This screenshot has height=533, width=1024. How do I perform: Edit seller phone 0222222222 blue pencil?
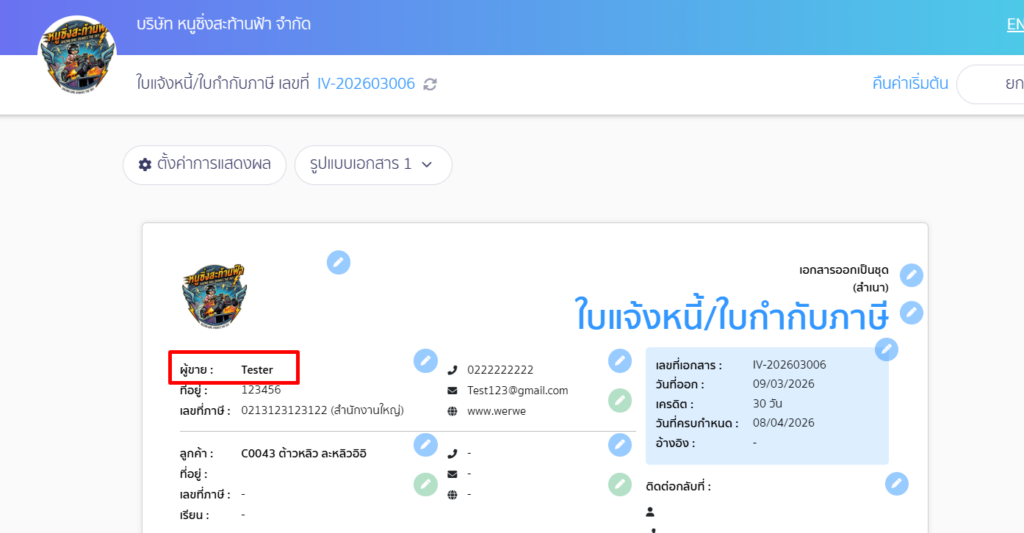coord(620,361)
